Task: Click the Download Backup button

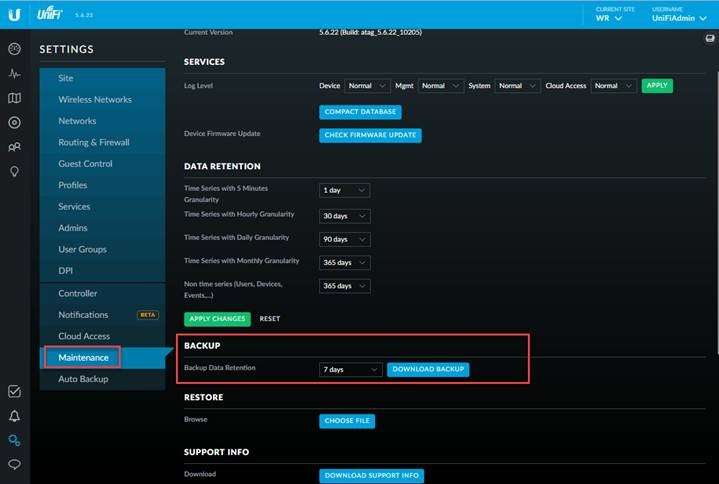Action: pyautogui.click(x=428, y=370)
